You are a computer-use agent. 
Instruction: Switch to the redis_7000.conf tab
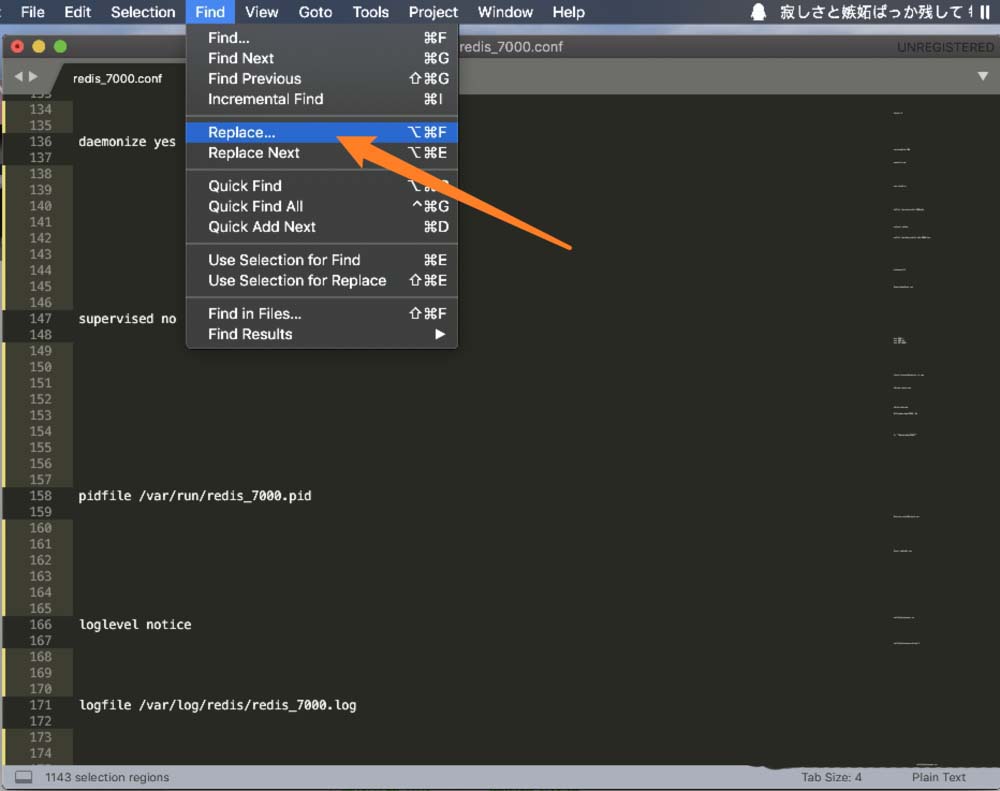click(x=117, y=78)
